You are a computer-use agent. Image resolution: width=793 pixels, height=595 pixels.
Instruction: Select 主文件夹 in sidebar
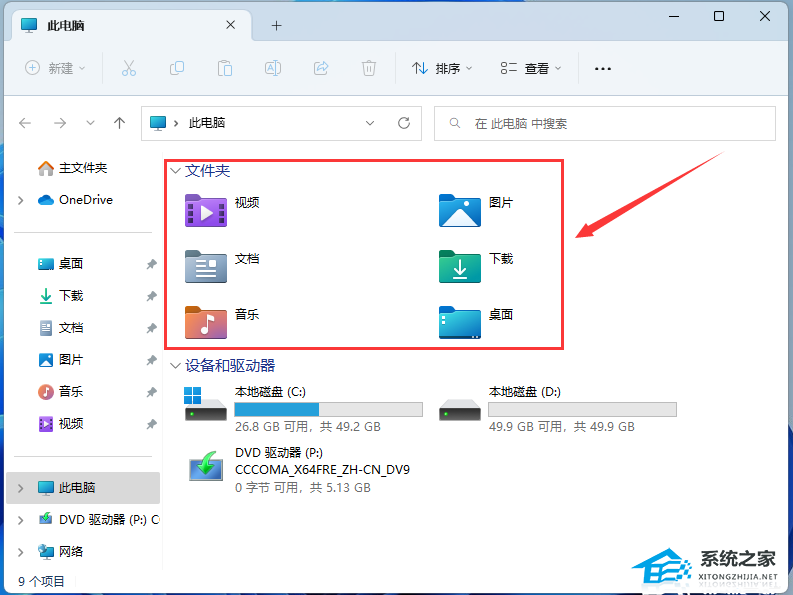pos(72,168)
